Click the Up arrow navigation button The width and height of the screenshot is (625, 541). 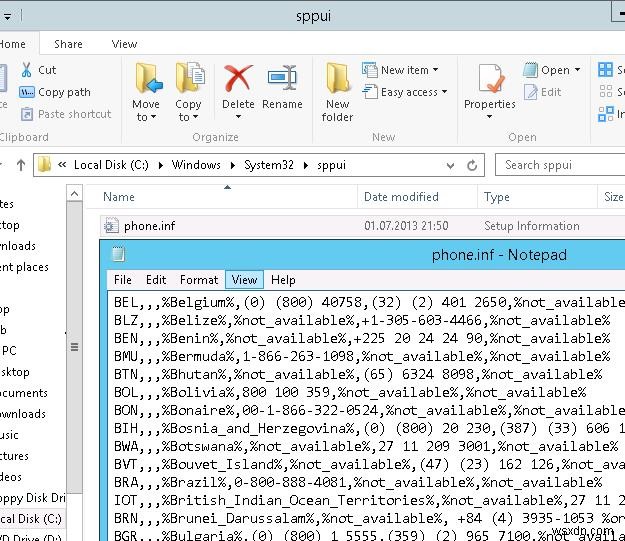pos(21,165)
